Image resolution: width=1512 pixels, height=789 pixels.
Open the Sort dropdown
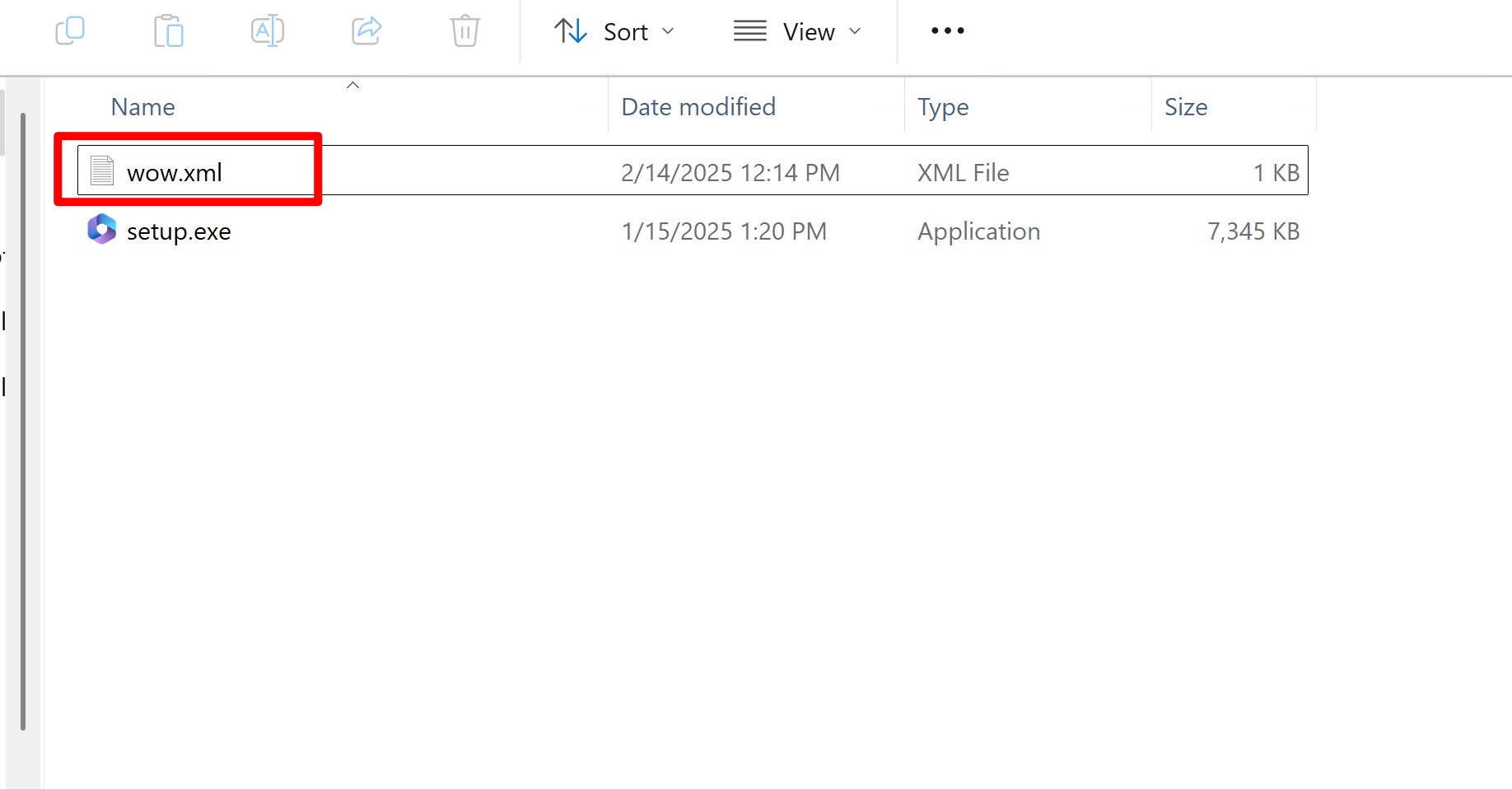point(614,31)
